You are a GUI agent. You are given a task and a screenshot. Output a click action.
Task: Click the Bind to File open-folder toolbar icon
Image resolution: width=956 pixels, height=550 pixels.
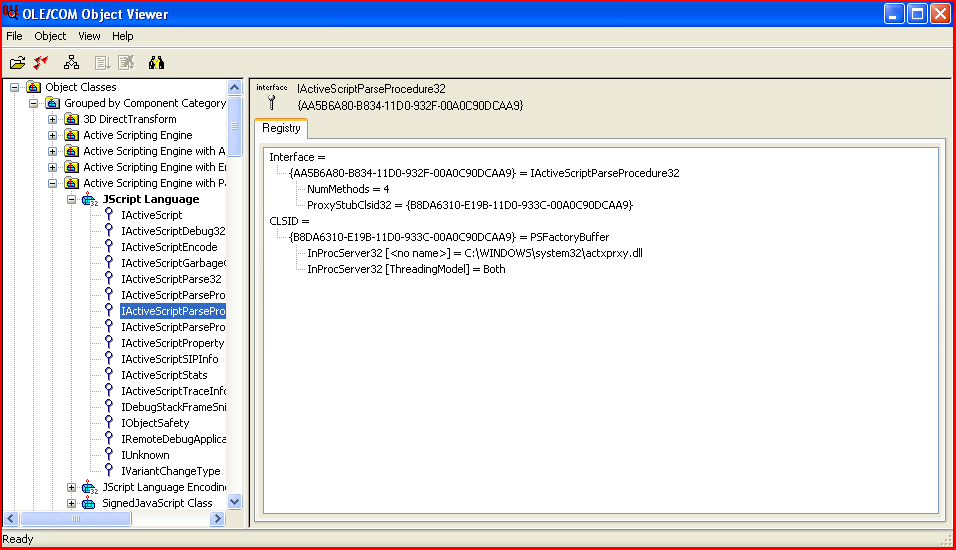point(18,62)
